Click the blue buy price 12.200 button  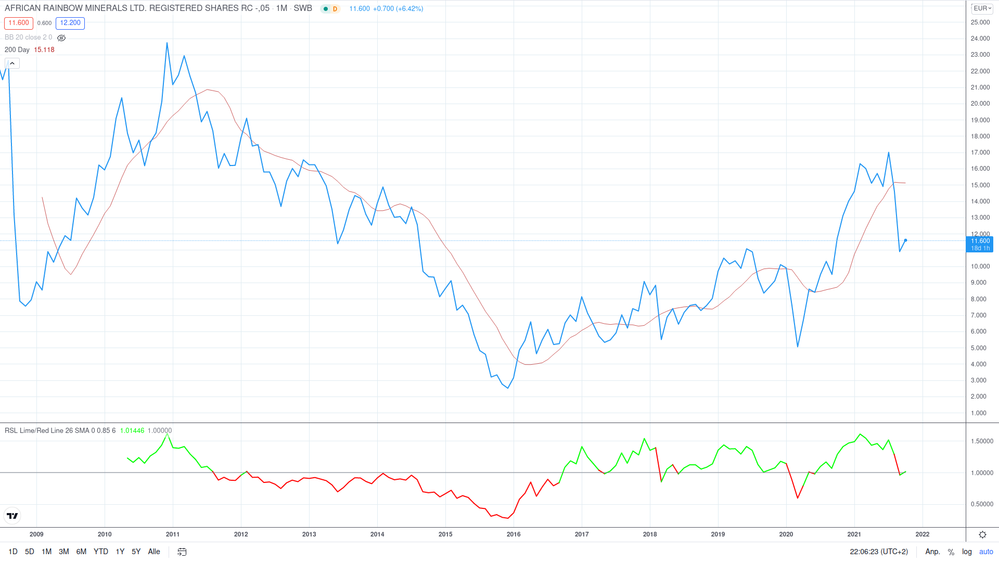tap(70, 23)
